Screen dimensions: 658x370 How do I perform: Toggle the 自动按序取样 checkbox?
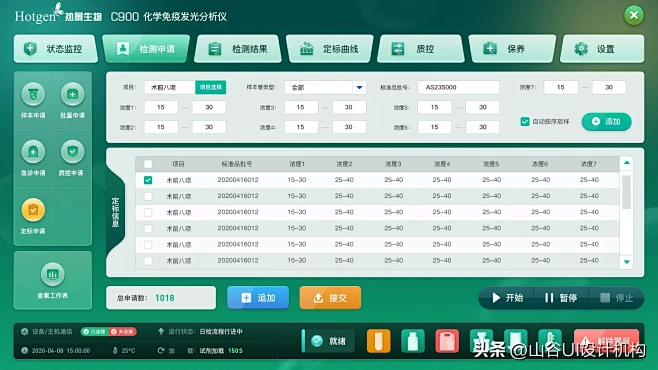tap(525, 122)
